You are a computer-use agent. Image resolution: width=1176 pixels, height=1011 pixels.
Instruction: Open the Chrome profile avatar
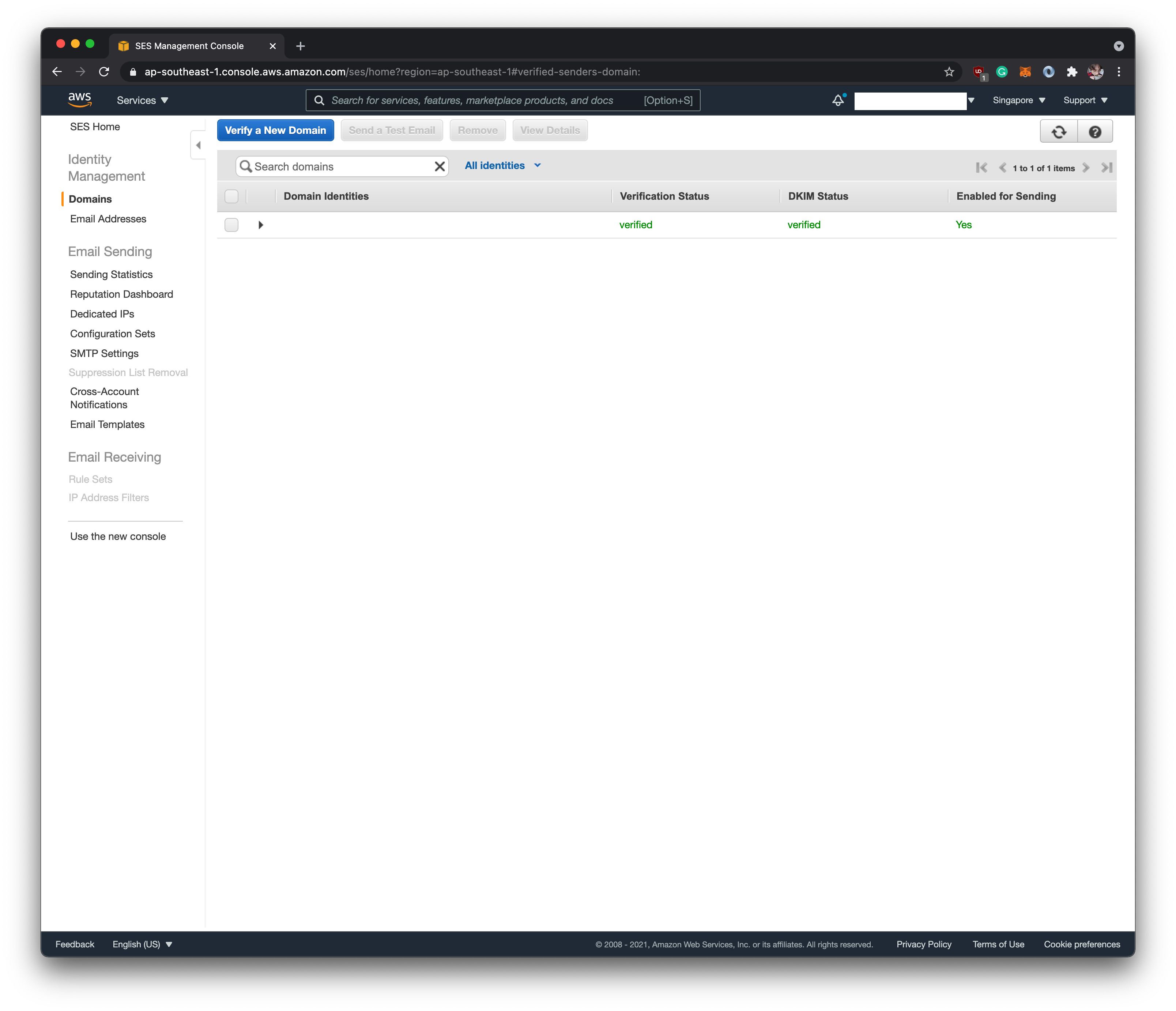click(1096, 72)
